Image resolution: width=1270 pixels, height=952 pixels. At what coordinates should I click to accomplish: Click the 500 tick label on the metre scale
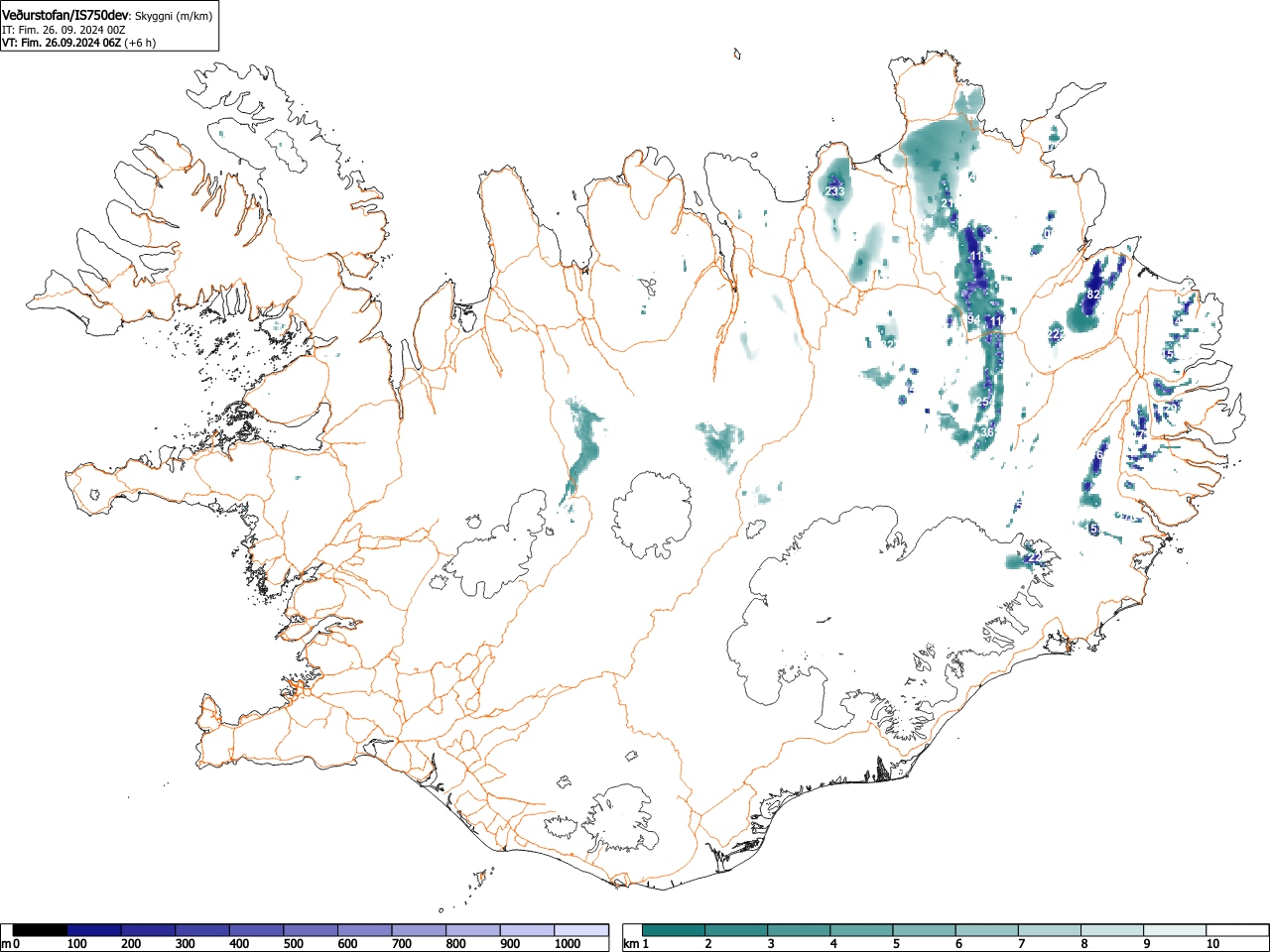coord(293,944)
